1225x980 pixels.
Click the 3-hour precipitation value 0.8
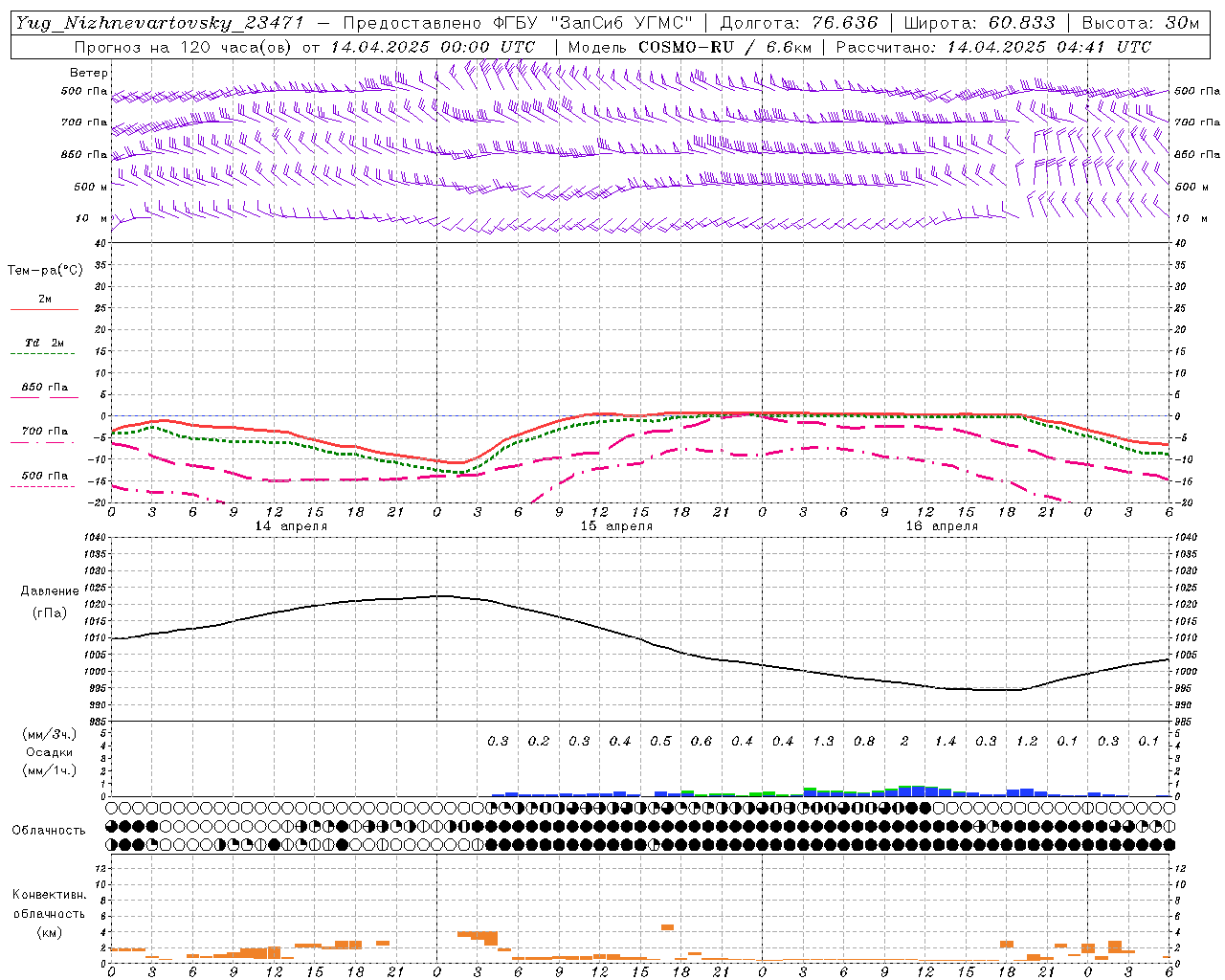coord(864,742)
